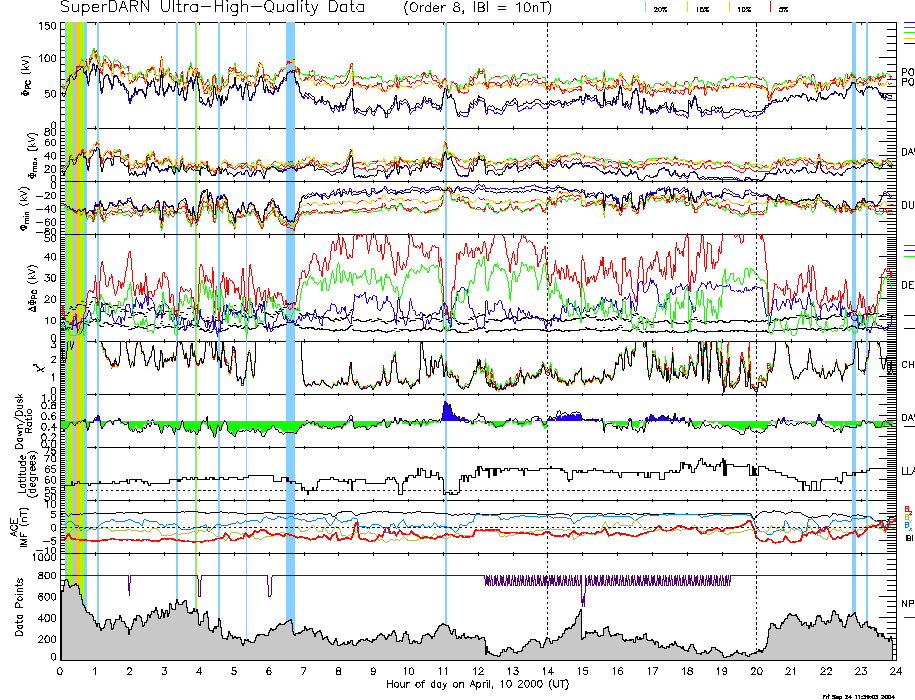915x700 pixels.
Task: Click the thick blue band near hour 6.6
Action: [x=290, y=300]
